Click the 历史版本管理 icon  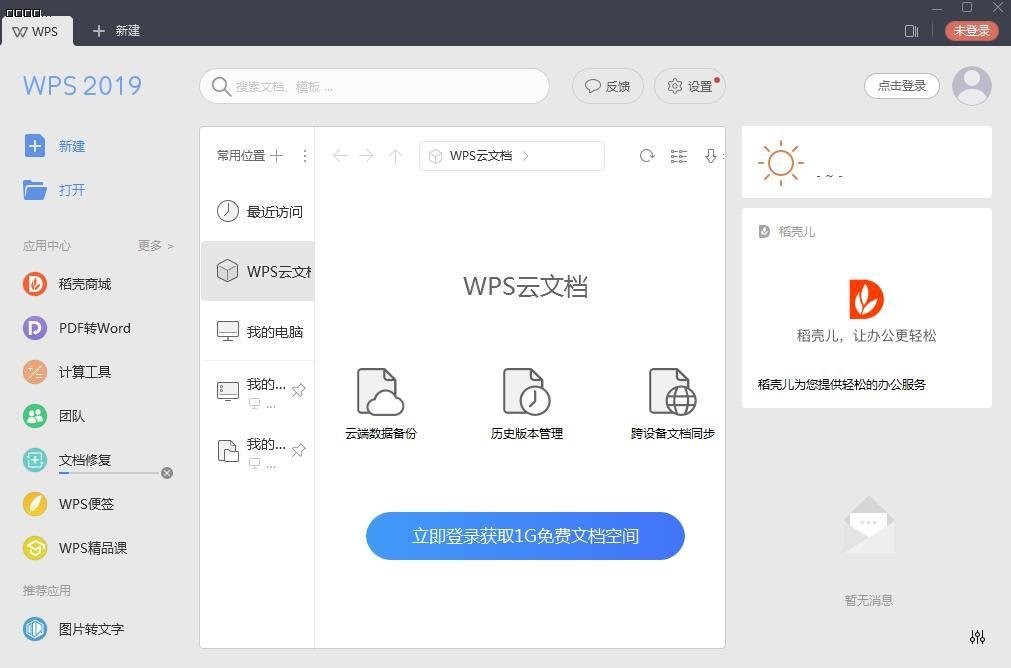[x=526, y=392]
